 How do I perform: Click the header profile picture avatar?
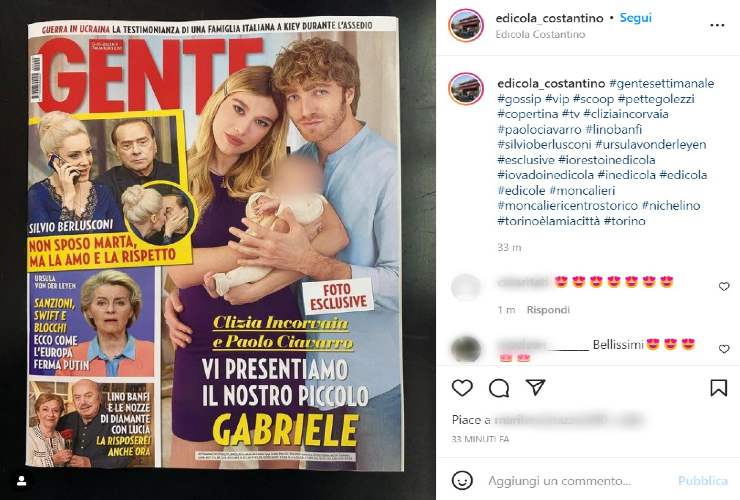point(466,25)
